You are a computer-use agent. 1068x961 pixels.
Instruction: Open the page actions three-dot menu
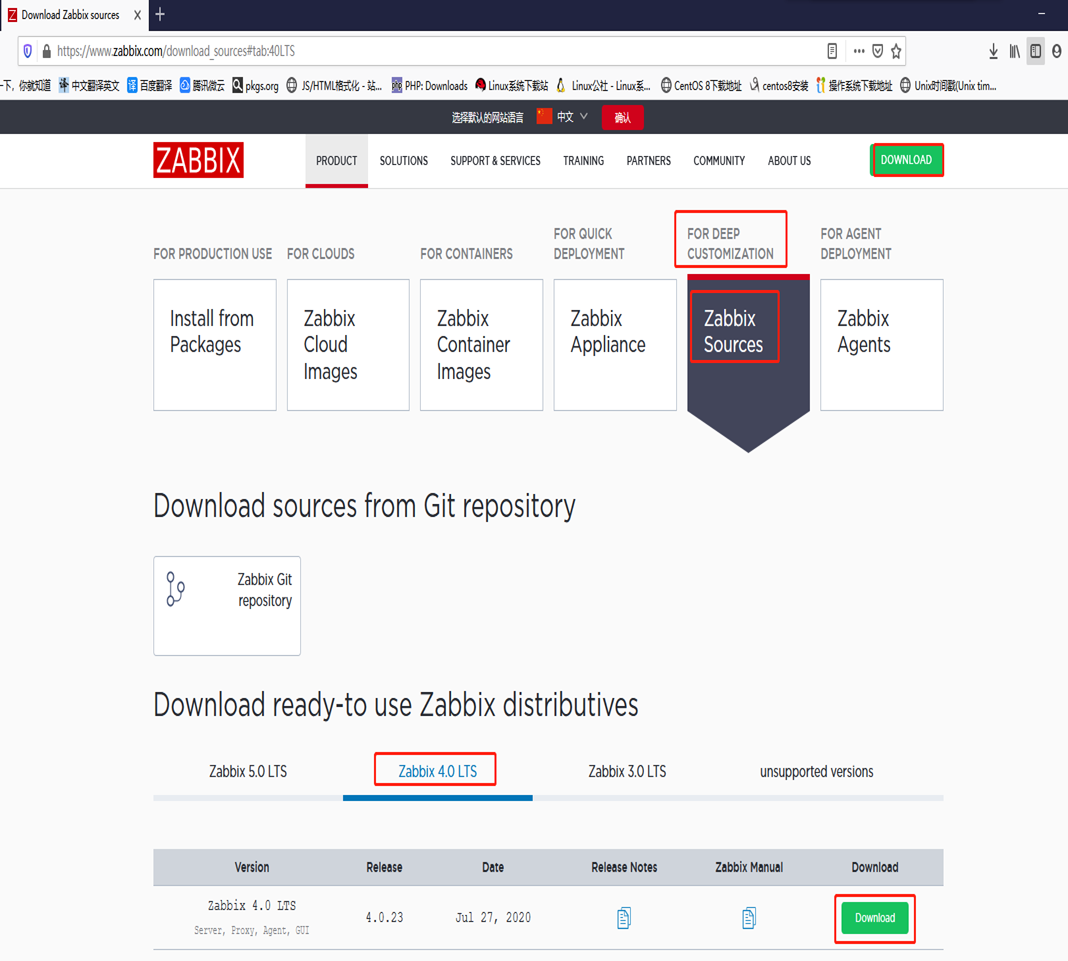point(859,51)
